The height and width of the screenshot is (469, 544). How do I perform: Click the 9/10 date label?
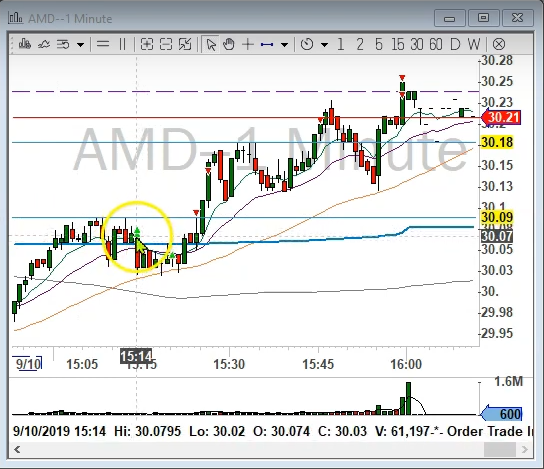[x=28, y=364]
